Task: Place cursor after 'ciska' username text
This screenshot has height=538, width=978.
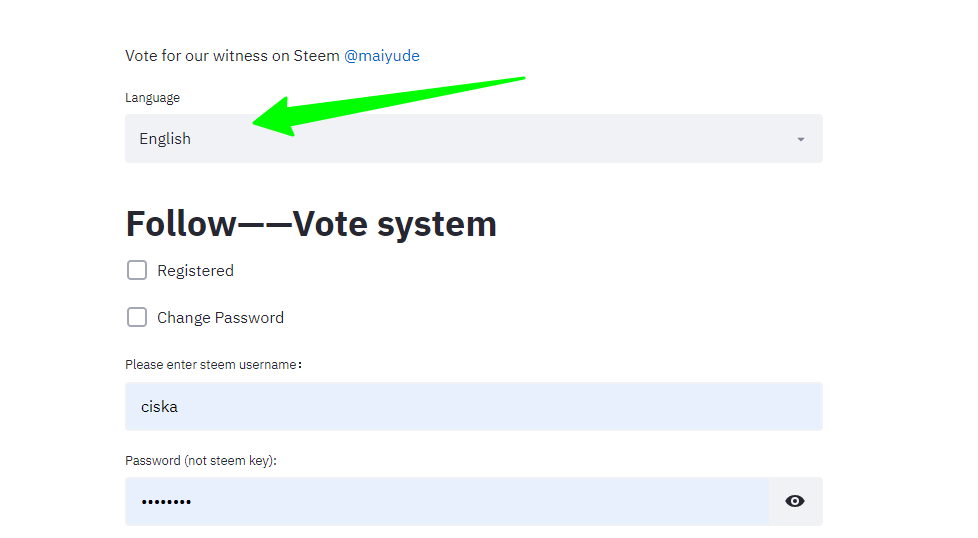Action: 179,406
